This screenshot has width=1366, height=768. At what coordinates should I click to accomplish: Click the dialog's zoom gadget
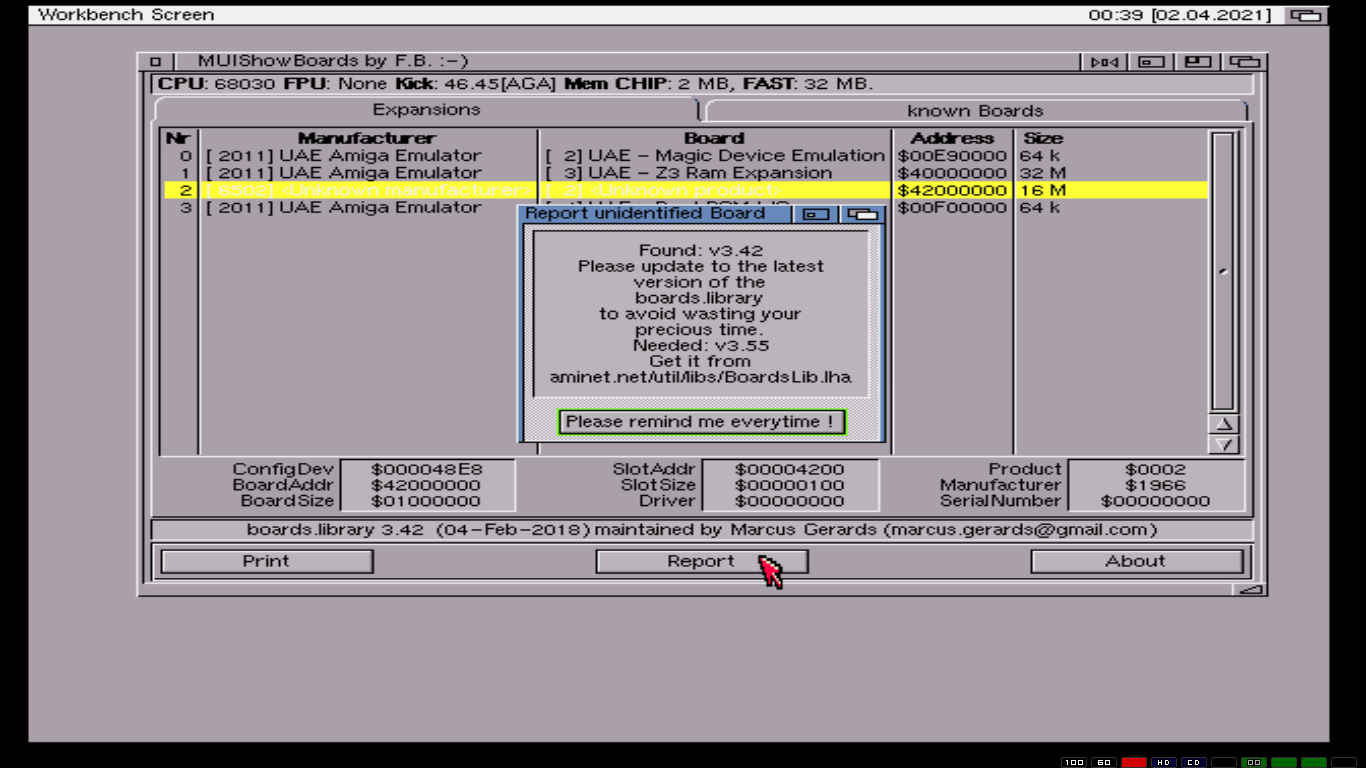coord(817,214)
